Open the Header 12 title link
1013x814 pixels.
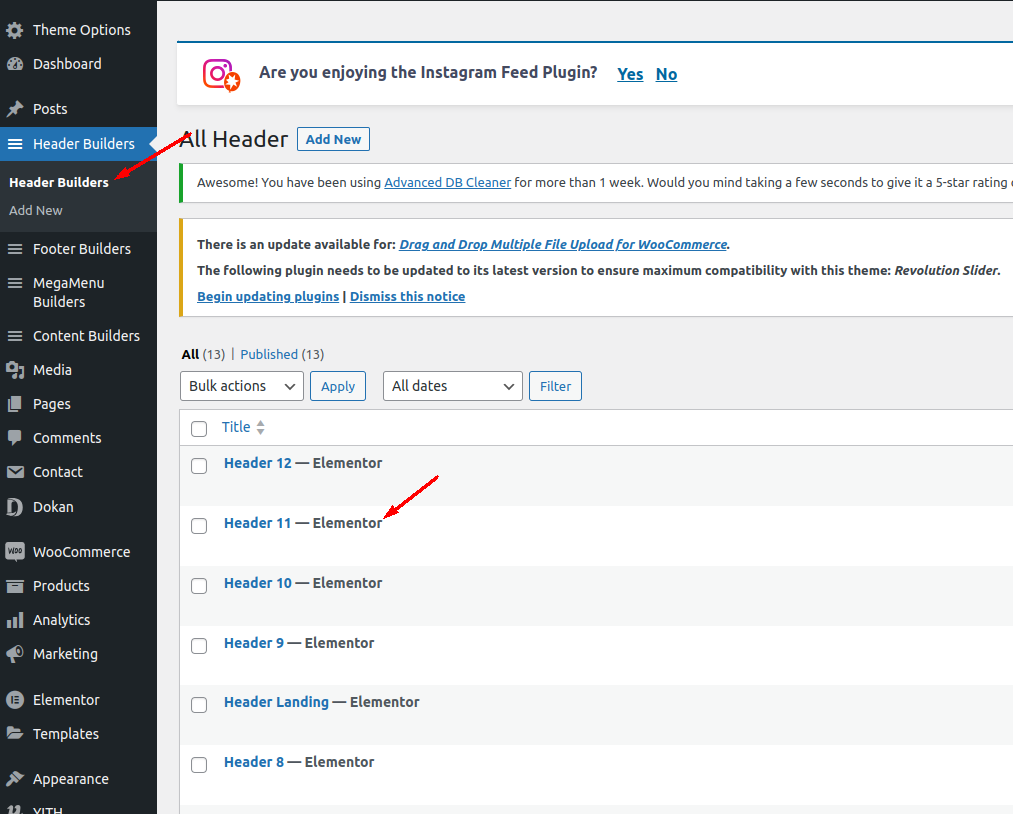(x=258, y=463)
